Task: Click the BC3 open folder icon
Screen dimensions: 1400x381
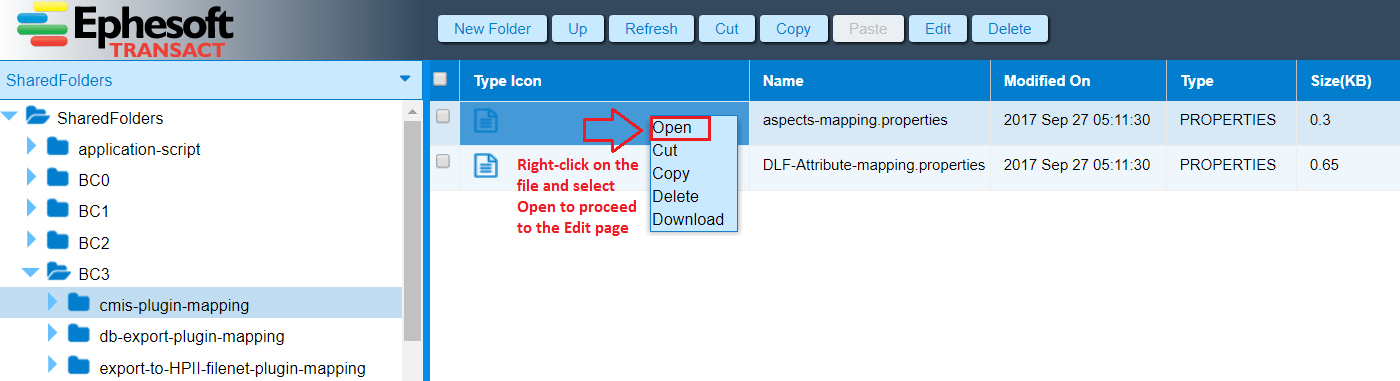Action: click(58, 271)
